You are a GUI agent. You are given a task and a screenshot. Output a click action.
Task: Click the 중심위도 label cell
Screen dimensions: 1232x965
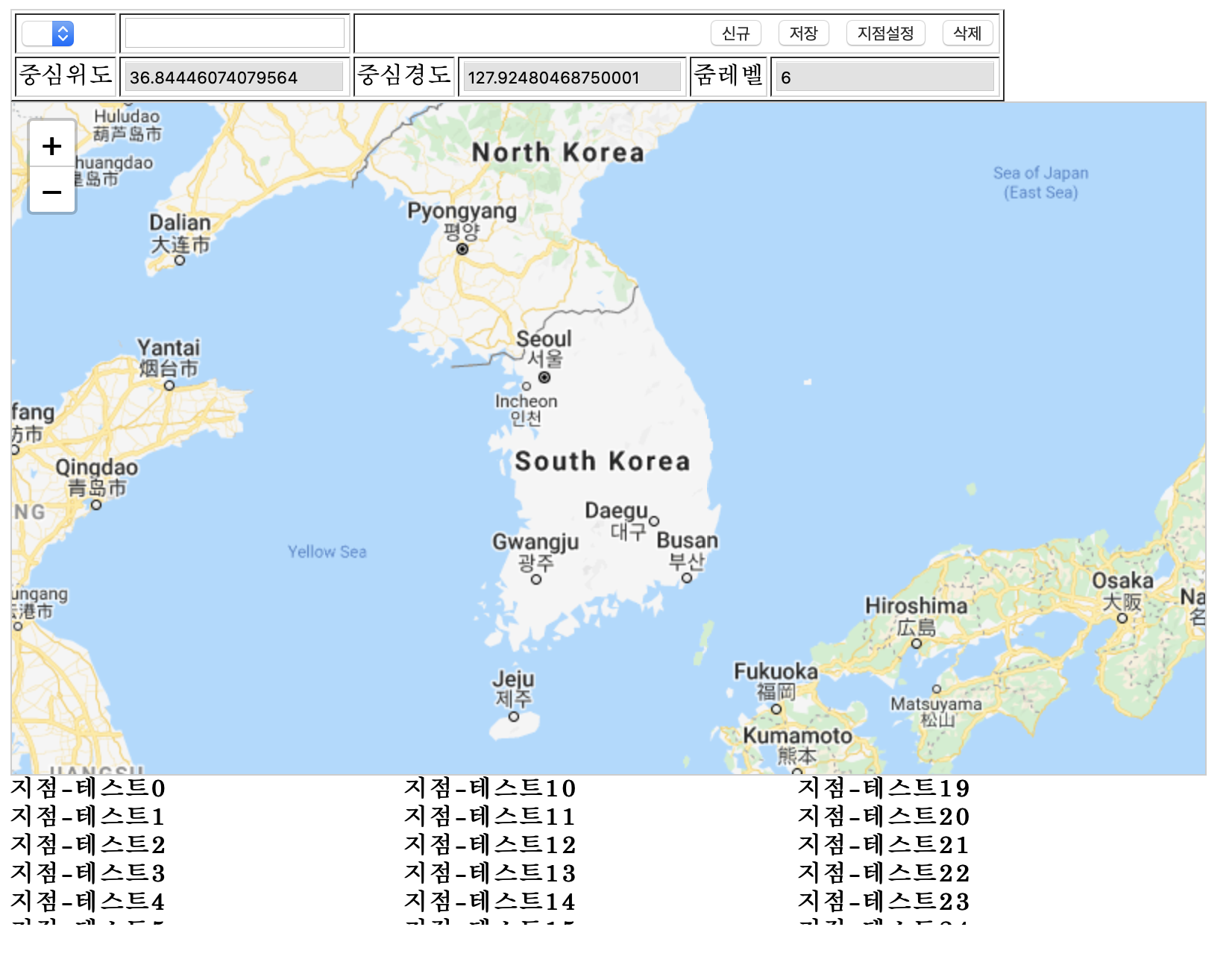[x=66, y=76]
